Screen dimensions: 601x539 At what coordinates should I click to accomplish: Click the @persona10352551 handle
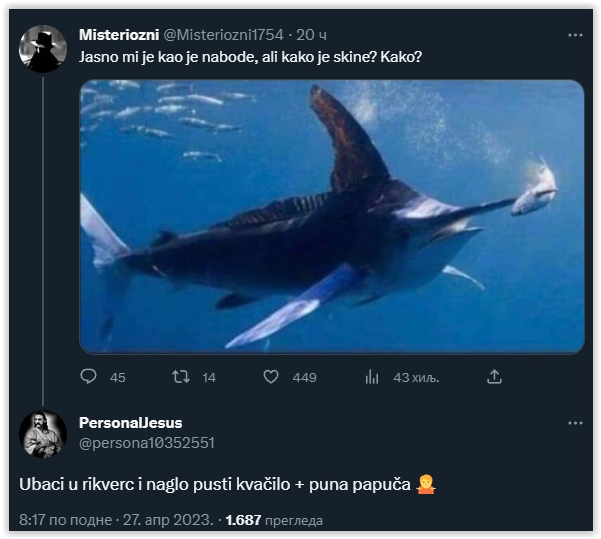(146, 443)
